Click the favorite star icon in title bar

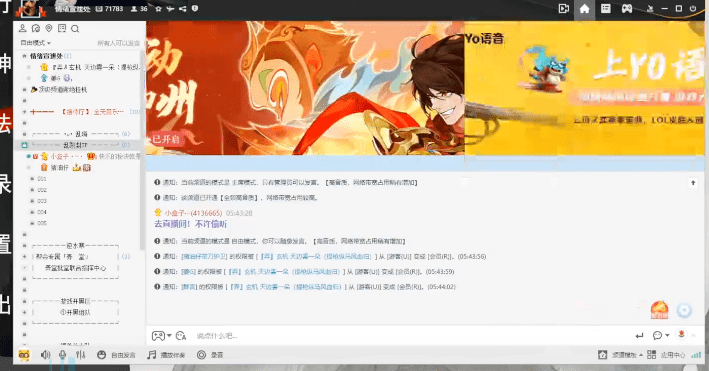pyautogui.click(x=158, y=8)
